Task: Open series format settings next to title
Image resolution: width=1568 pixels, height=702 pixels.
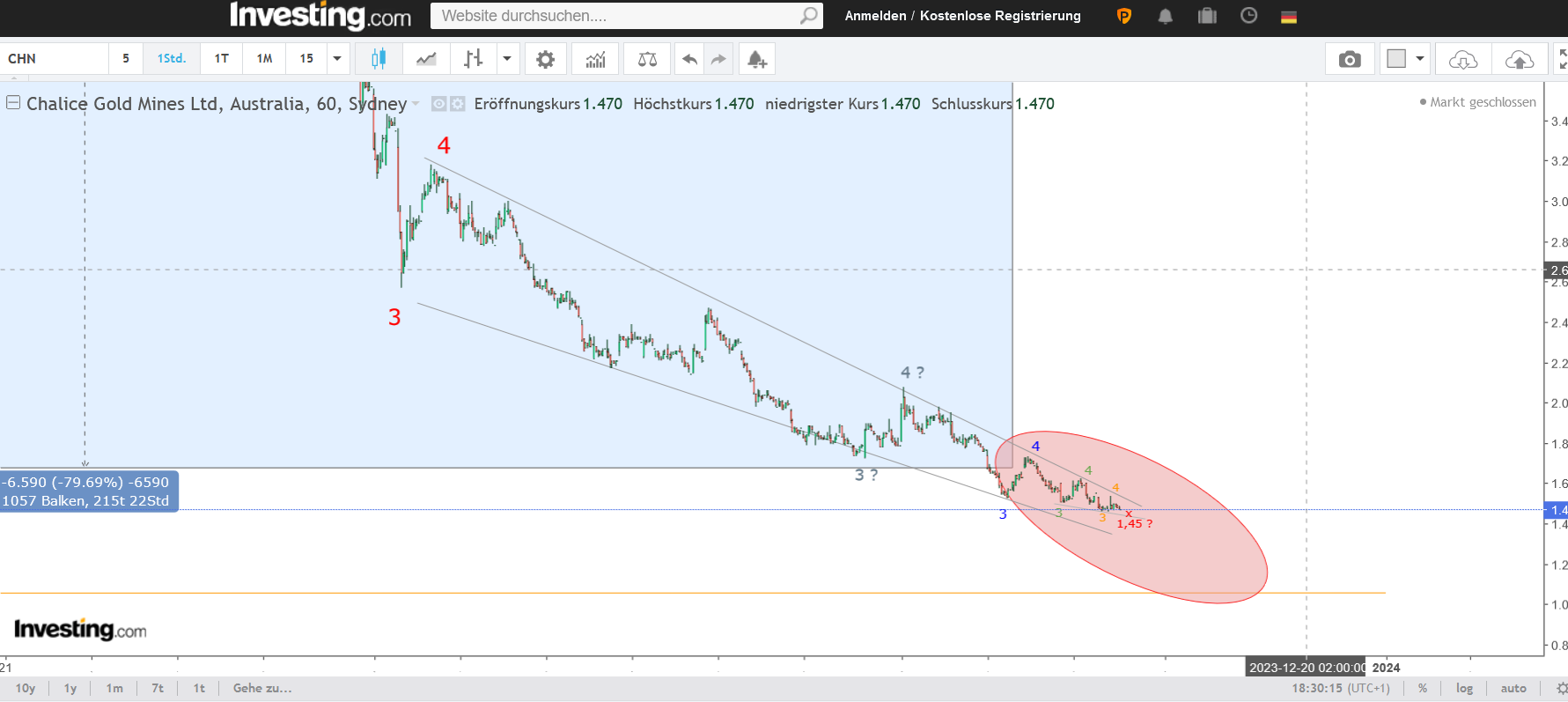Action: point(458,104)
